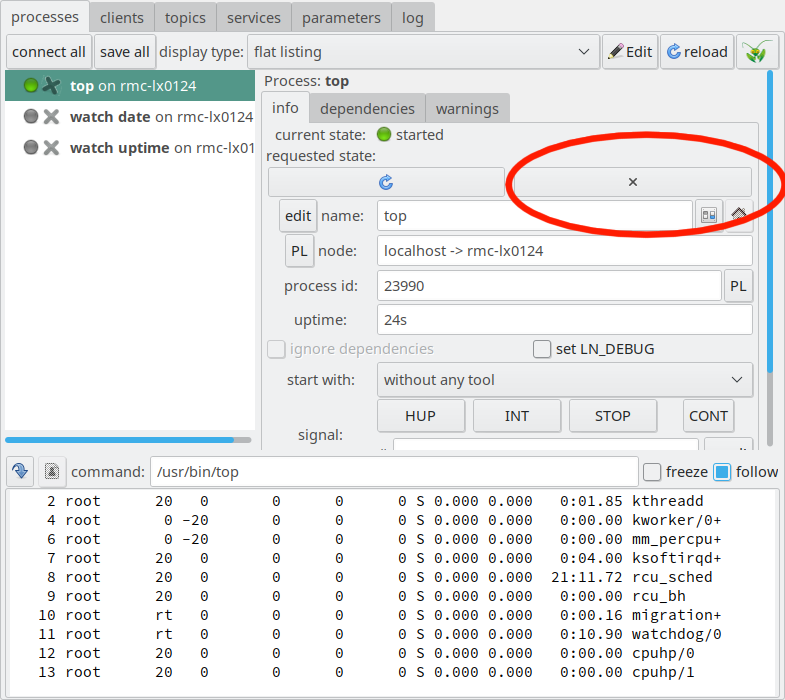Click grey status dot of watch date
This screenshot has width=785, height=700.
(x=31, y=117)
